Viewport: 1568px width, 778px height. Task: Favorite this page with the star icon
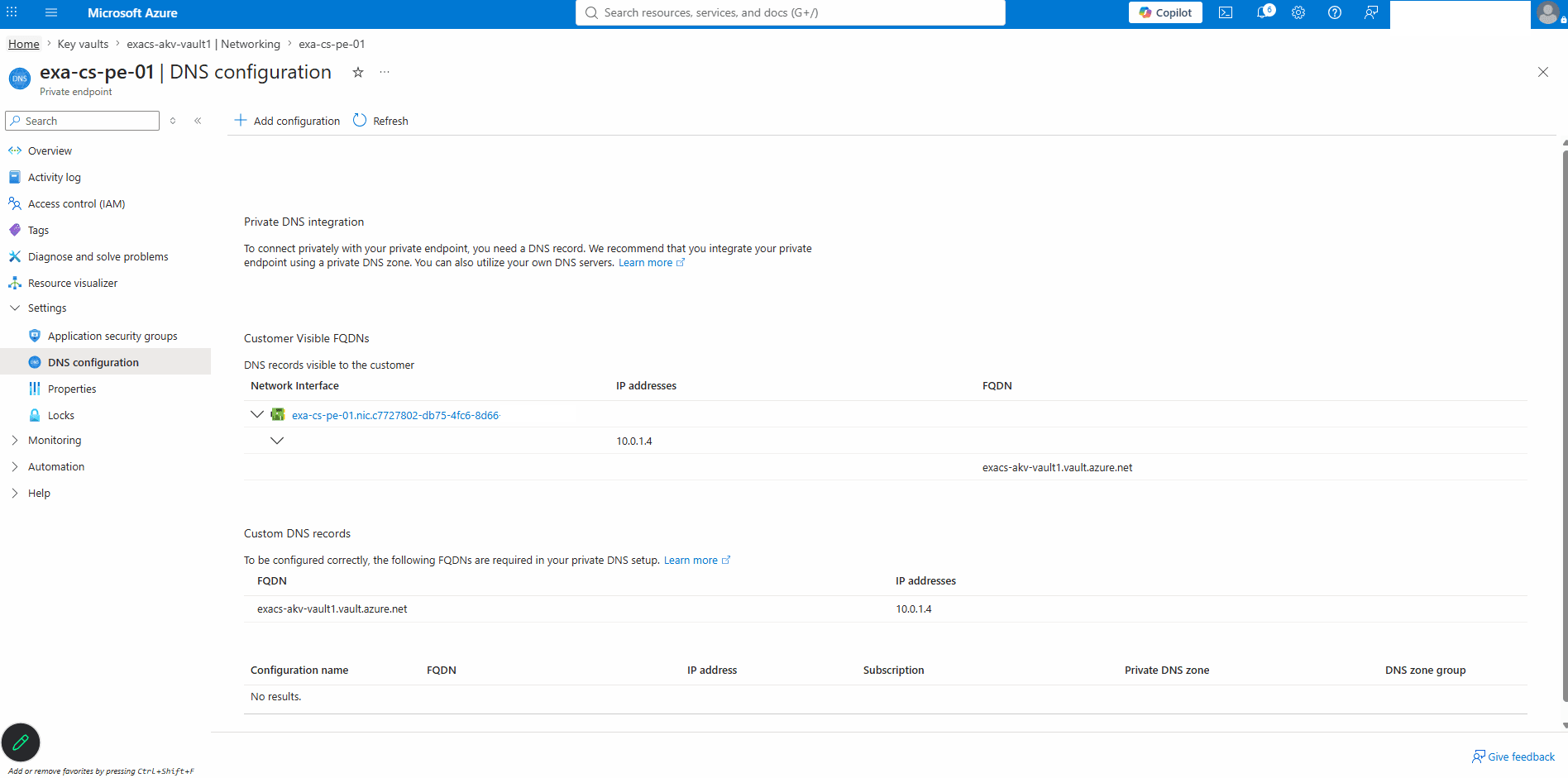click(x=358, y=72)
